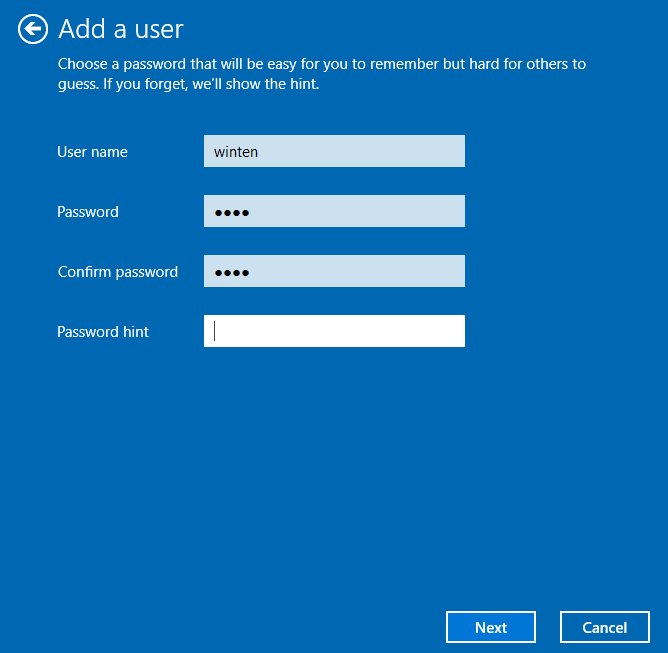
Task: Click inside the Password hint box
Action: 334,331
